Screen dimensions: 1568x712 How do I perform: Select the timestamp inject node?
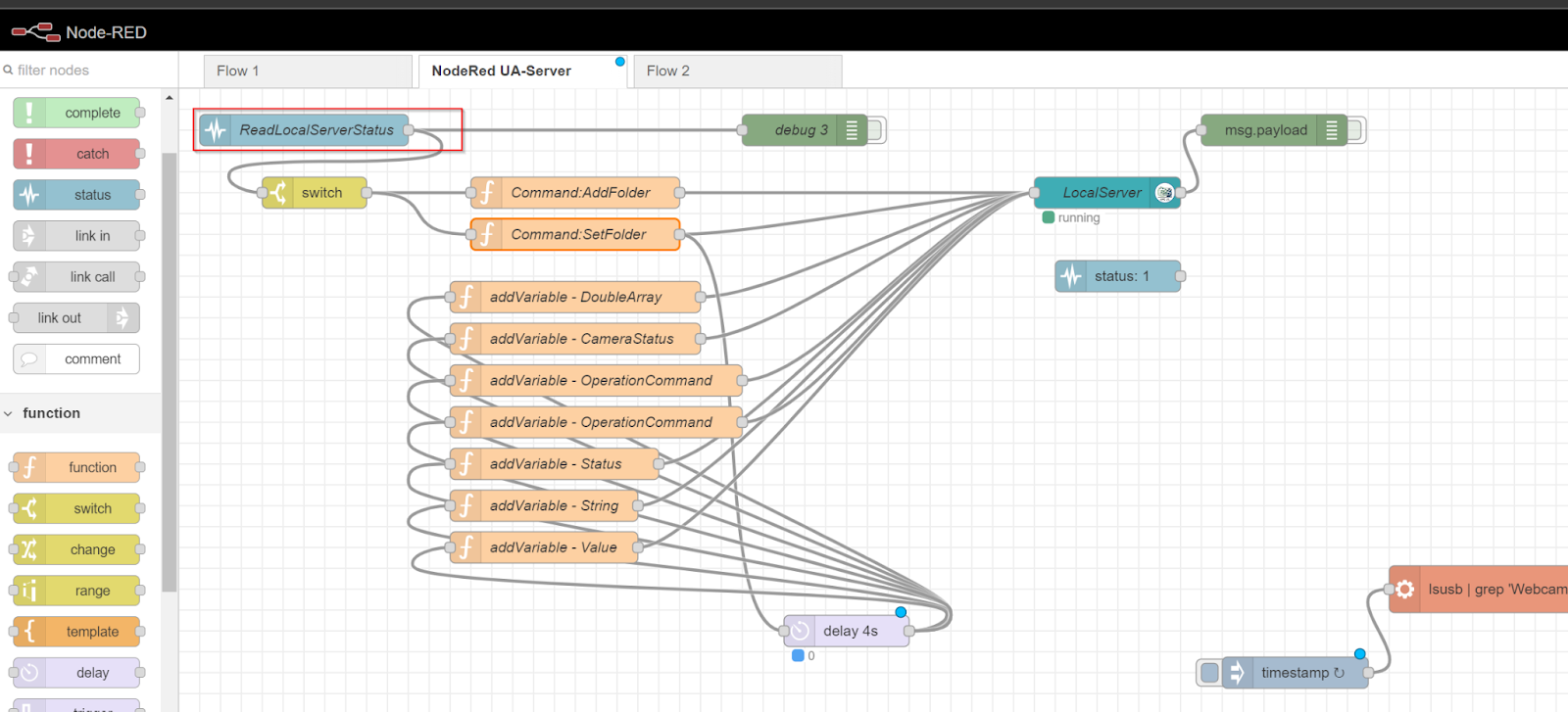(x=1296, y=673)
